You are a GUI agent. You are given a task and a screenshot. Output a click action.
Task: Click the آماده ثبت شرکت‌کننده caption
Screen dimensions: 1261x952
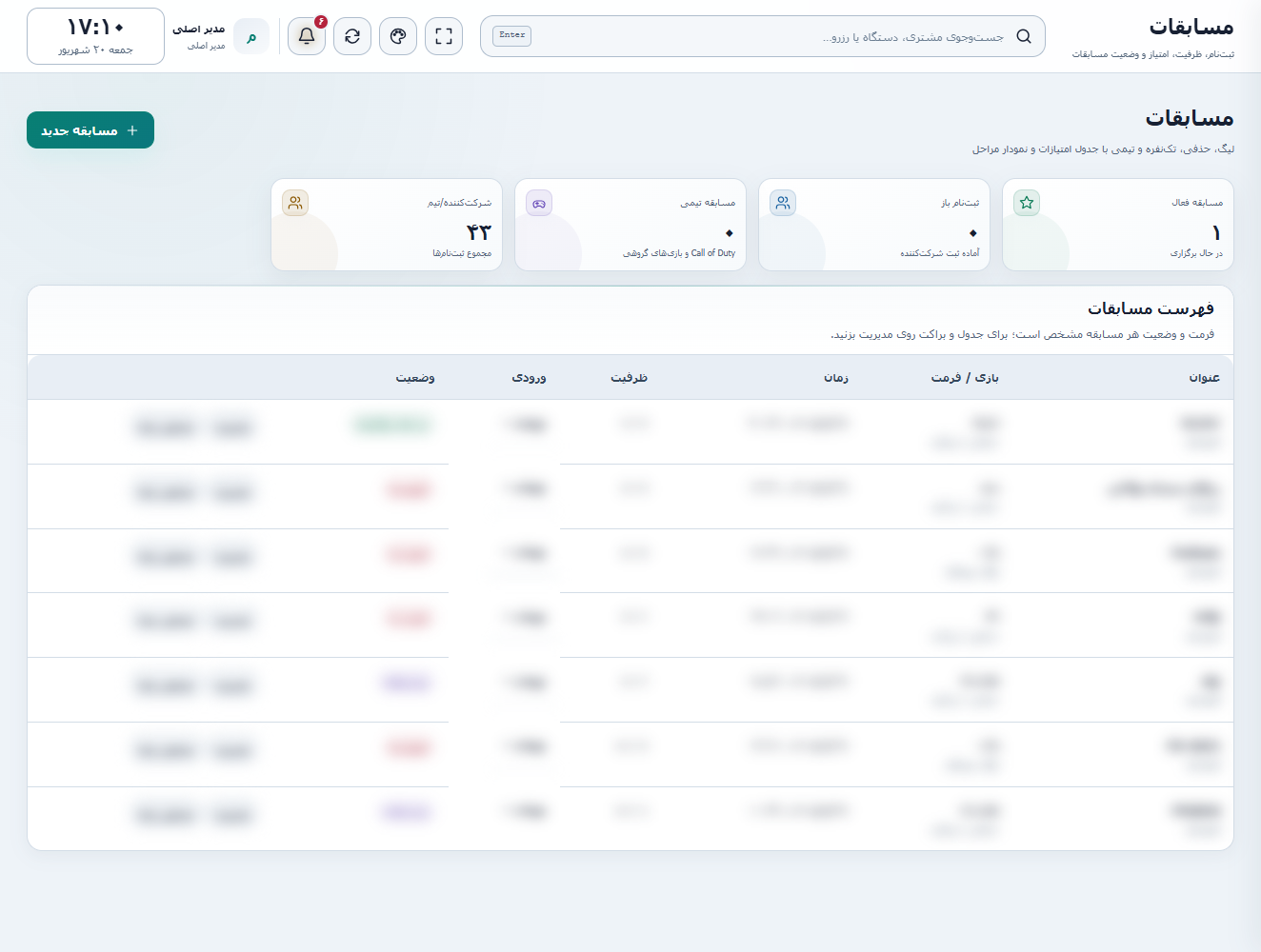click(x=939, y=253)
